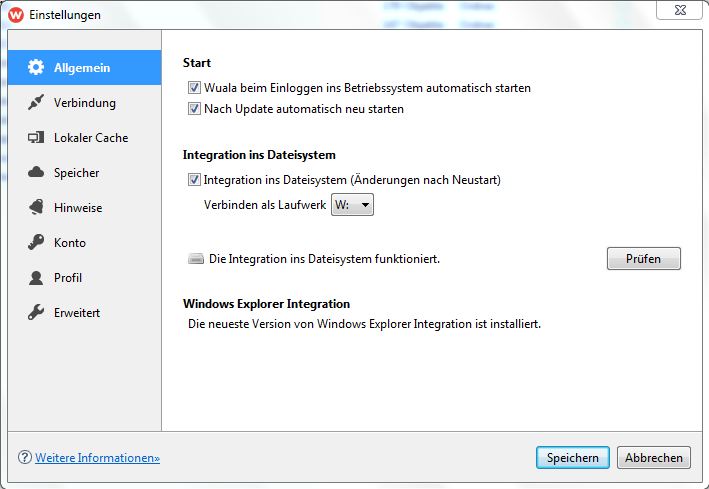Open the drive letter W: dropdown
709x489 pixels.
coord(352,205)
